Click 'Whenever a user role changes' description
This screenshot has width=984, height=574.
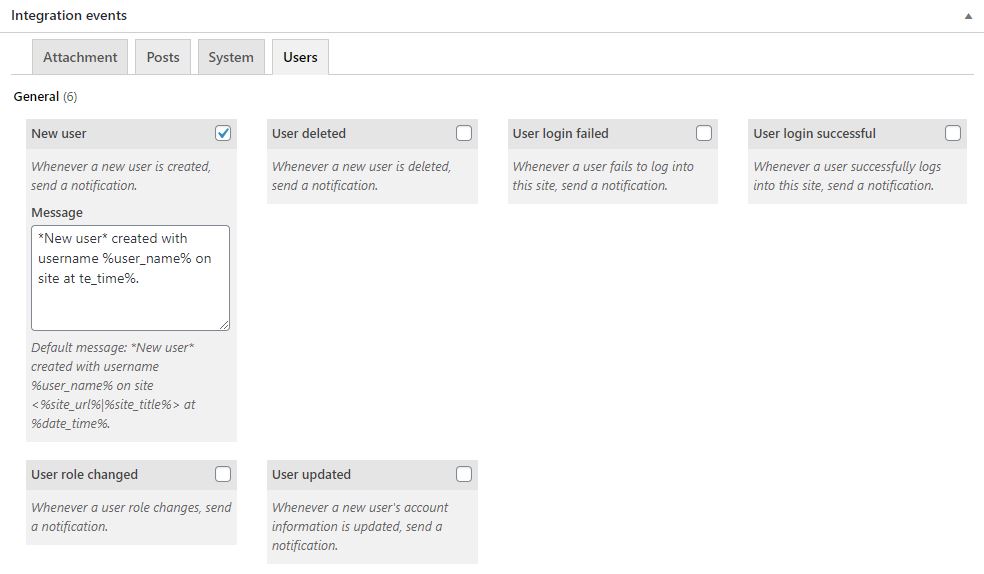[131, 517]
